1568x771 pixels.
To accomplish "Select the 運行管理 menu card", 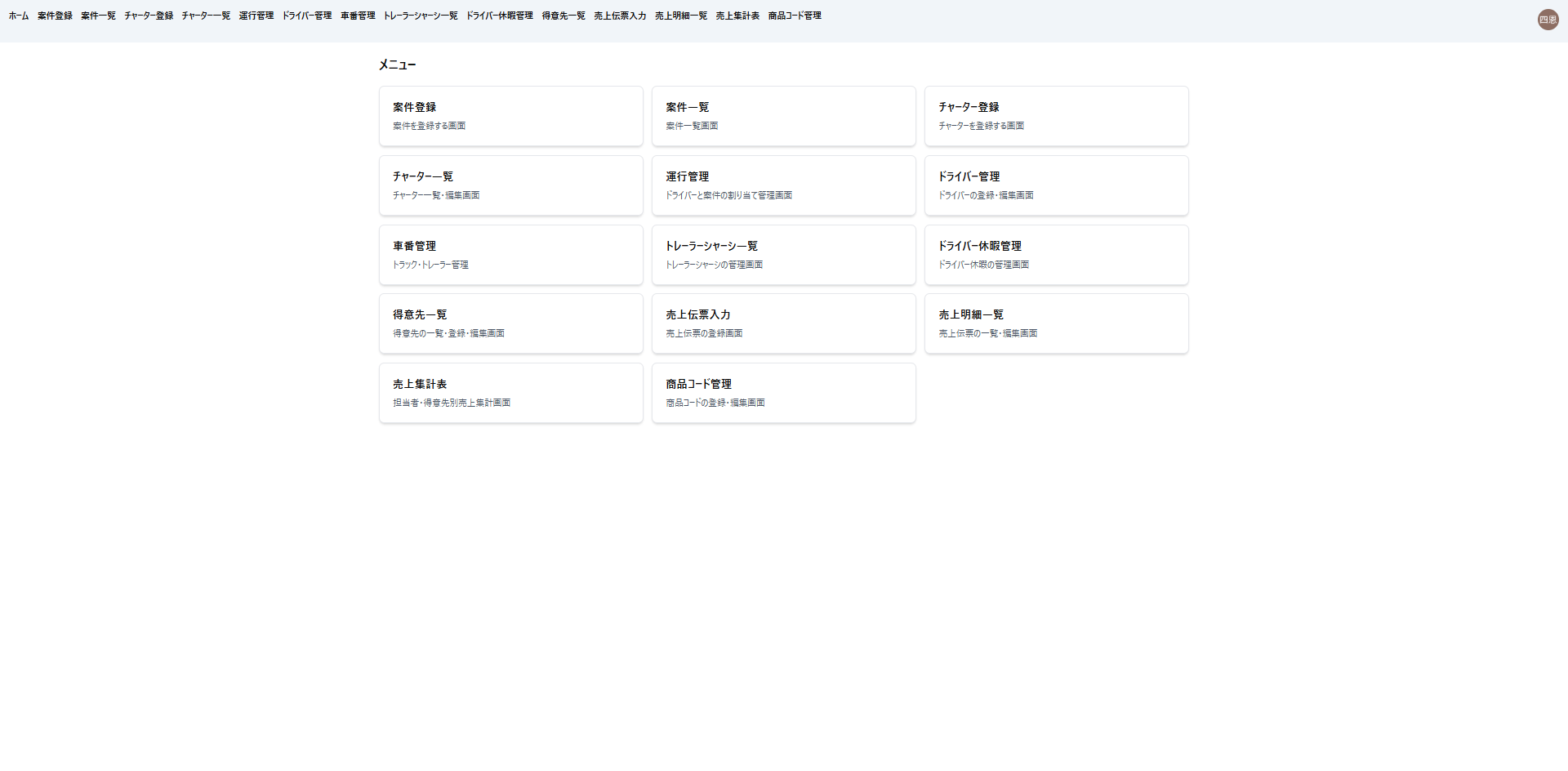I will [783, 185].
